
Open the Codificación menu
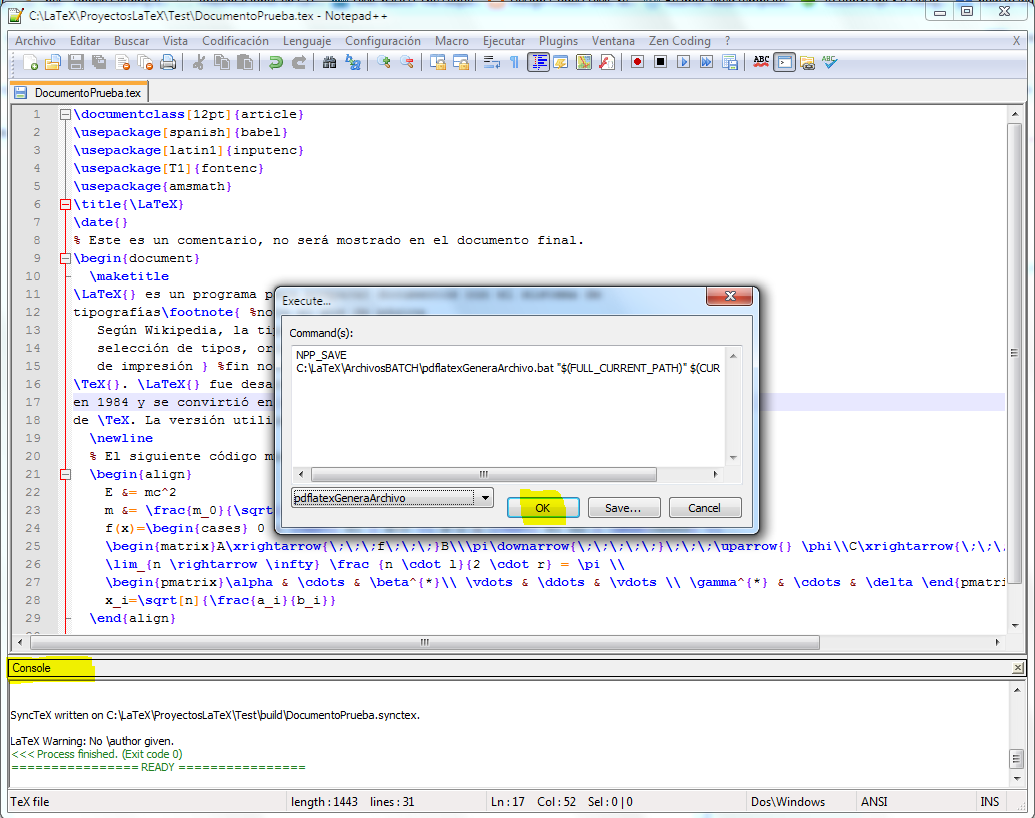(x=236, y=41)
